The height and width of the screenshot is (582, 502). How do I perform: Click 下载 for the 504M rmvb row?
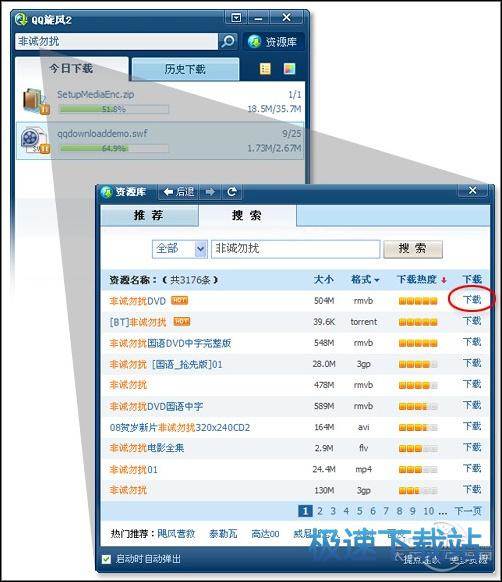472,300
